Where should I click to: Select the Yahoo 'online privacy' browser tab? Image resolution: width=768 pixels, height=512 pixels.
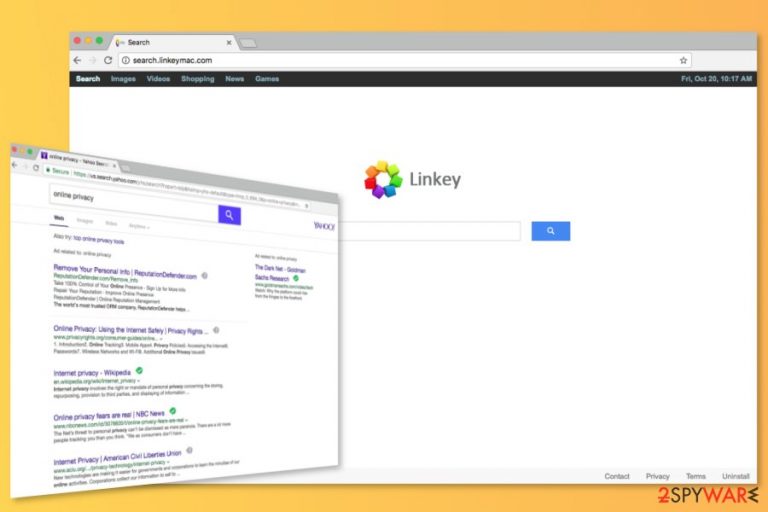pyautogui.click(x=78, y=160)
